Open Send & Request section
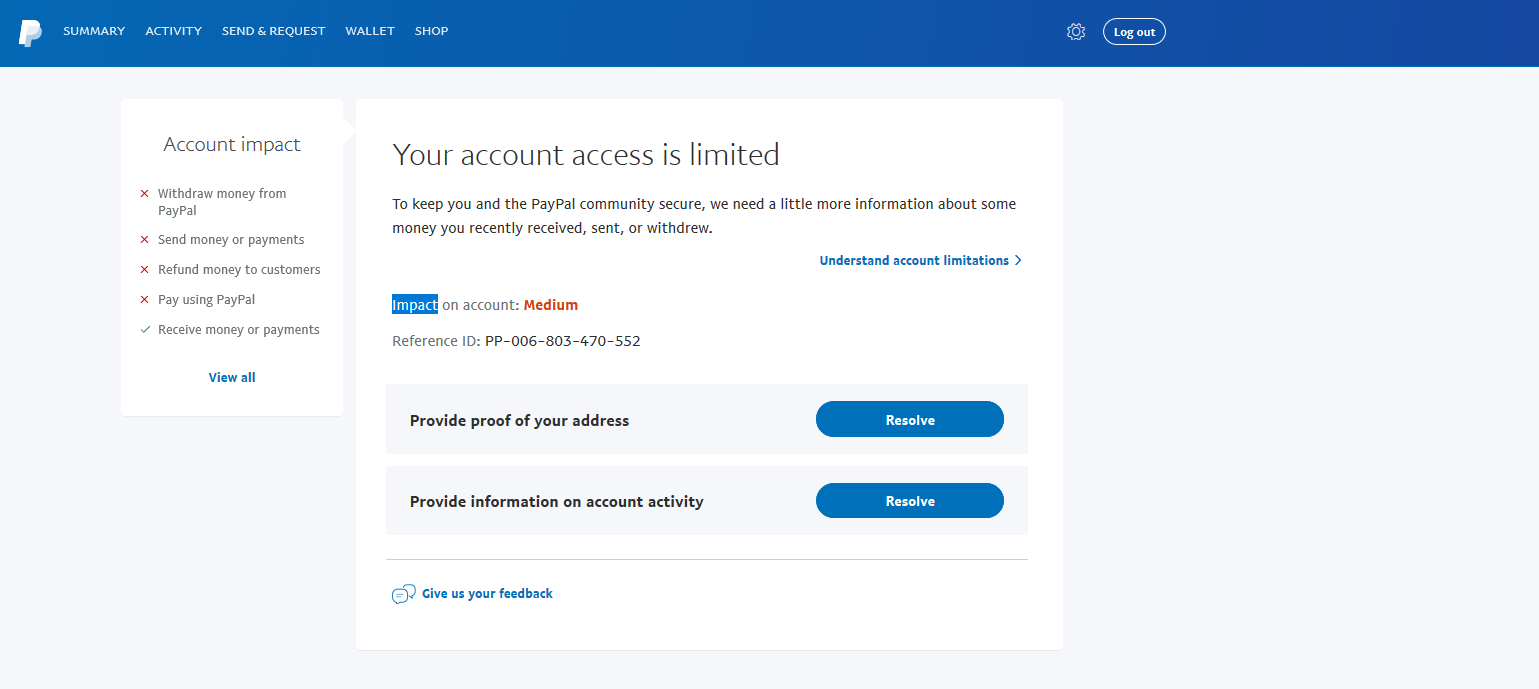 click(x=273, y=31)
